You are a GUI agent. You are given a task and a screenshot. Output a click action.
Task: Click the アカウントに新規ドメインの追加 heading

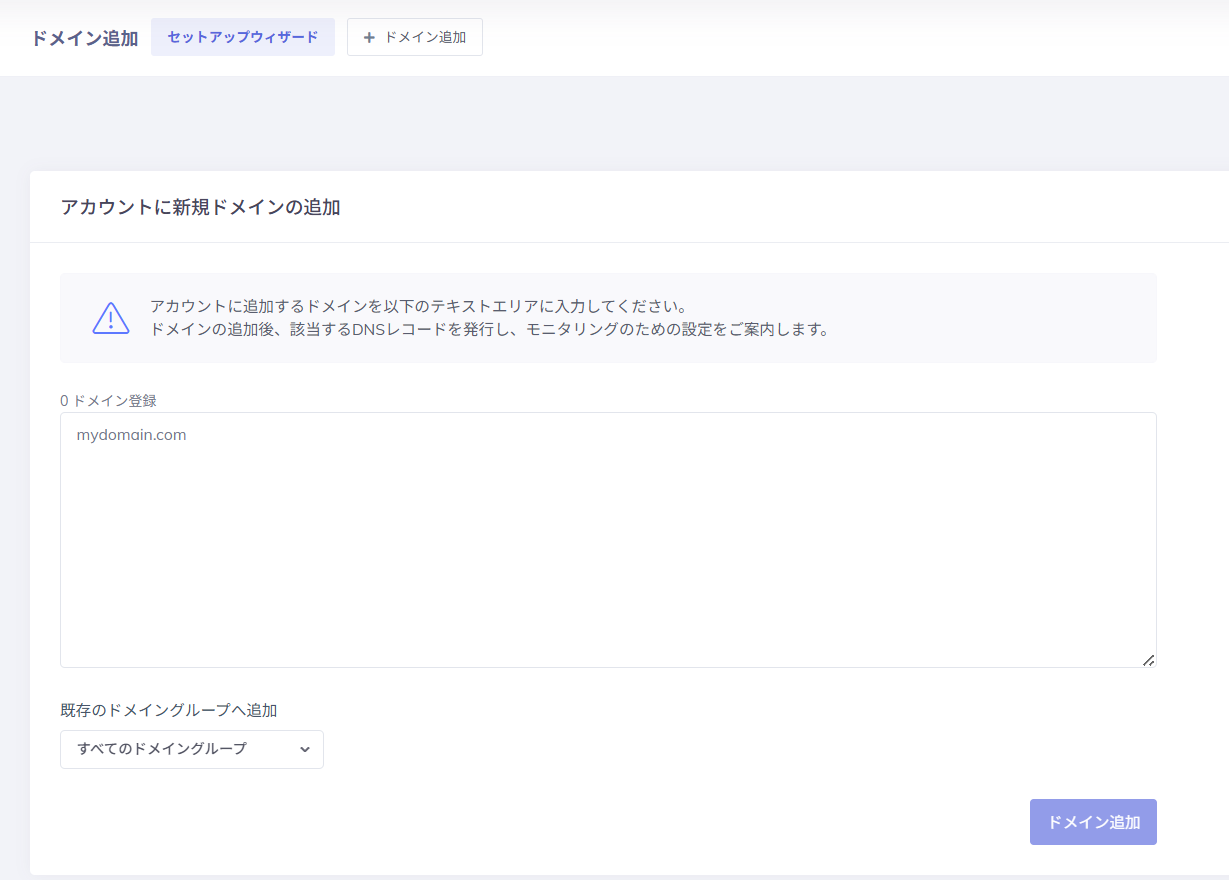click(x=200, y=207)
